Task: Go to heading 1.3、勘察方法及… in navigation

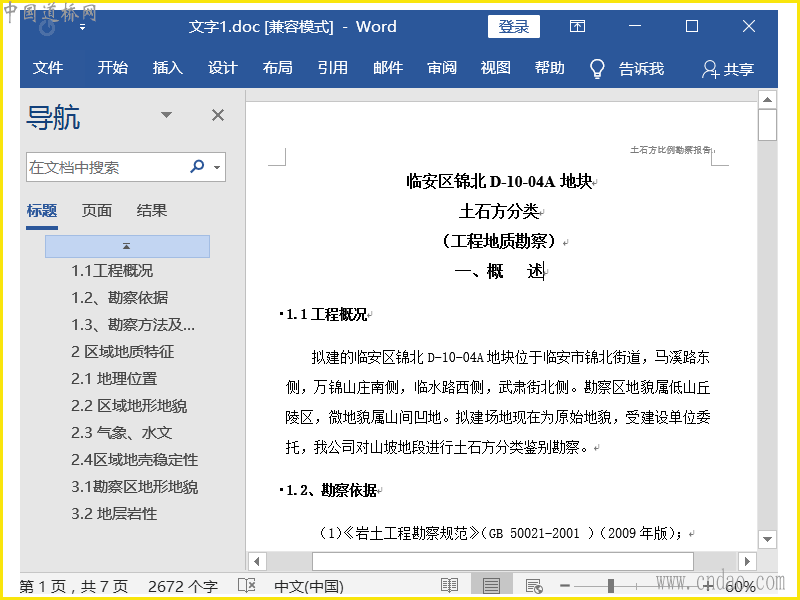Action: tap(133, 325)
